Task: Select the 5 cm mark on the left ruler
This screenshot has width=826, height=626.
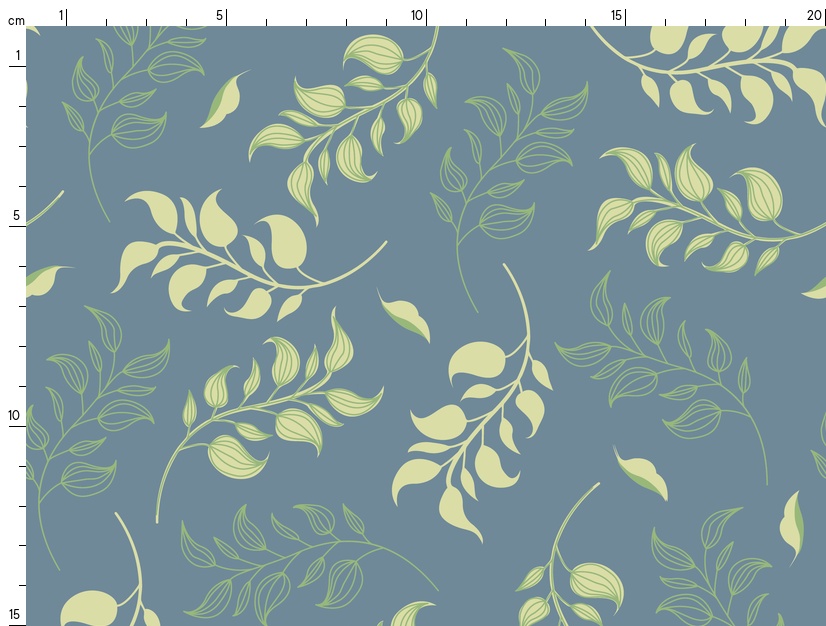Action: (16, 215)
